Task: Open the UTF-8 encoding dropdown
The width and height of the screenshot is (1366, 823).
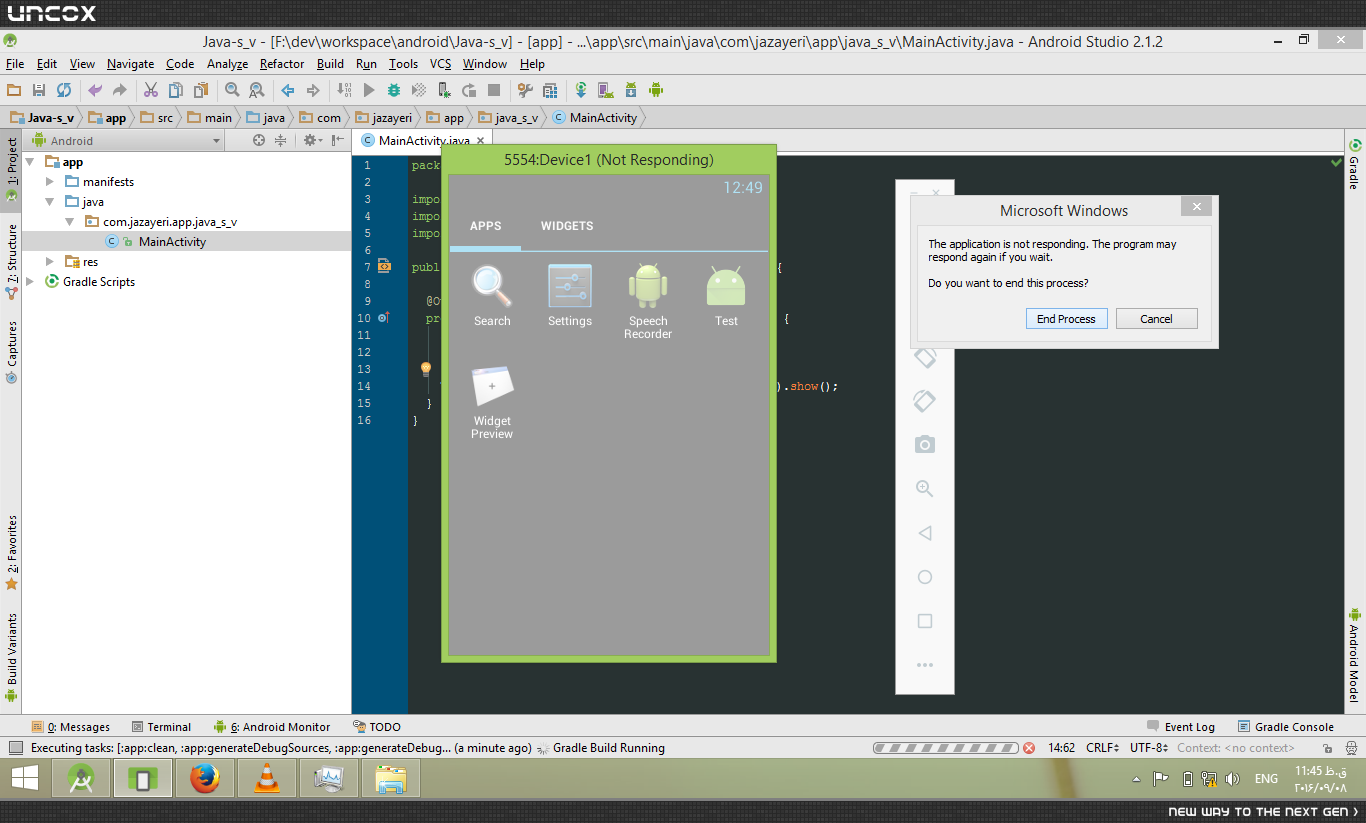Action: pos(1148,748)
